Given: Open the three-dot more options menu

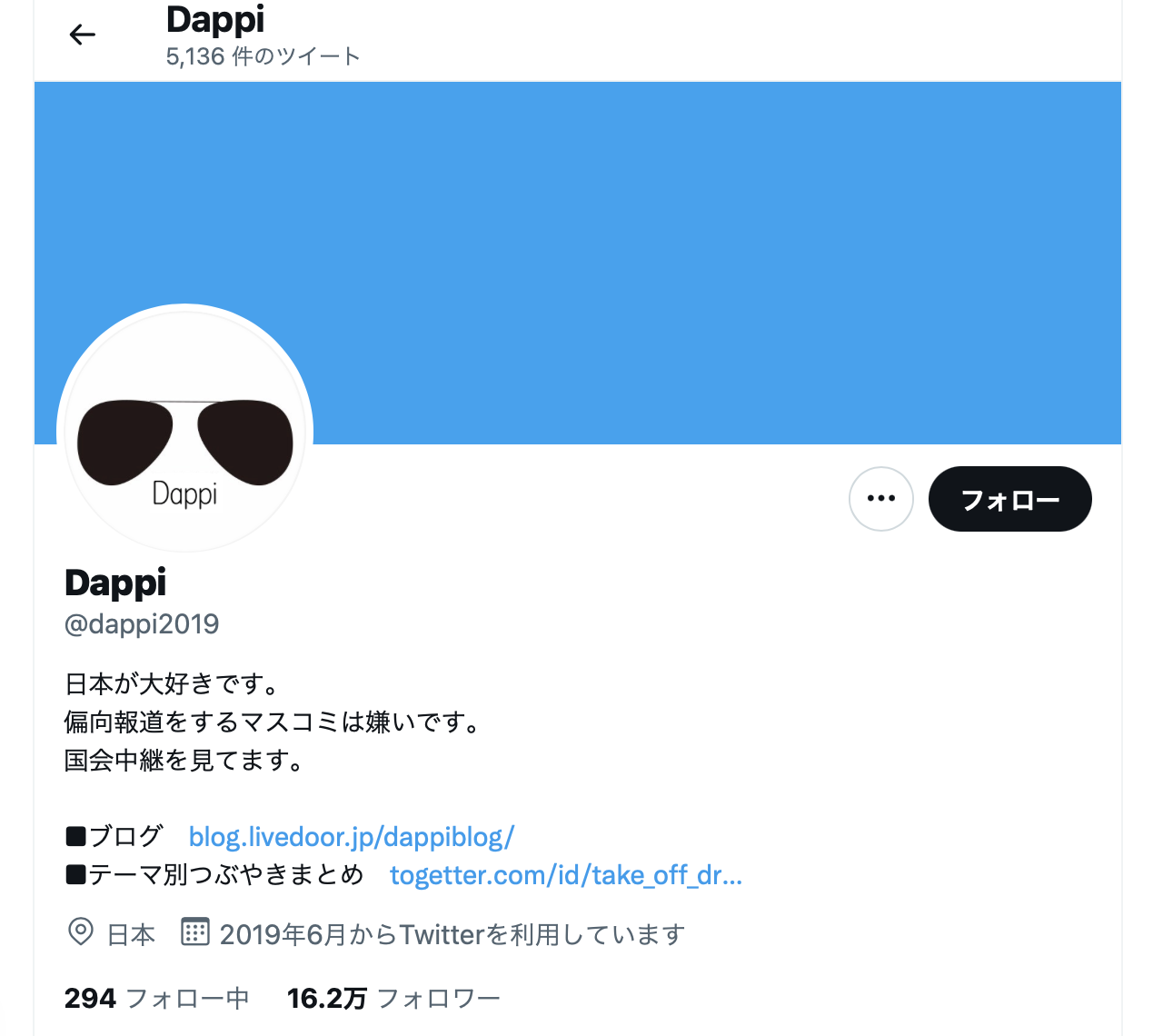Looking at the screenshot, I should 881,499.
